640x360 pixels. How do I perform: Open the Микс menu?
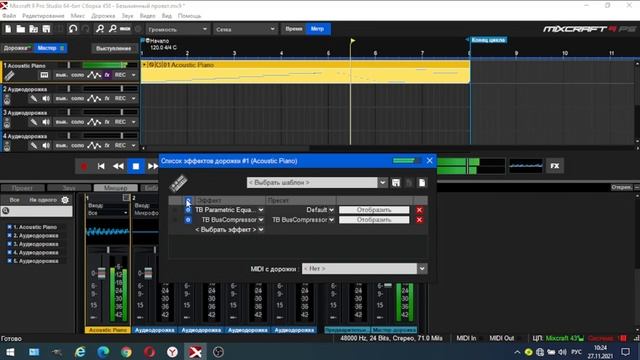[78, 16]
